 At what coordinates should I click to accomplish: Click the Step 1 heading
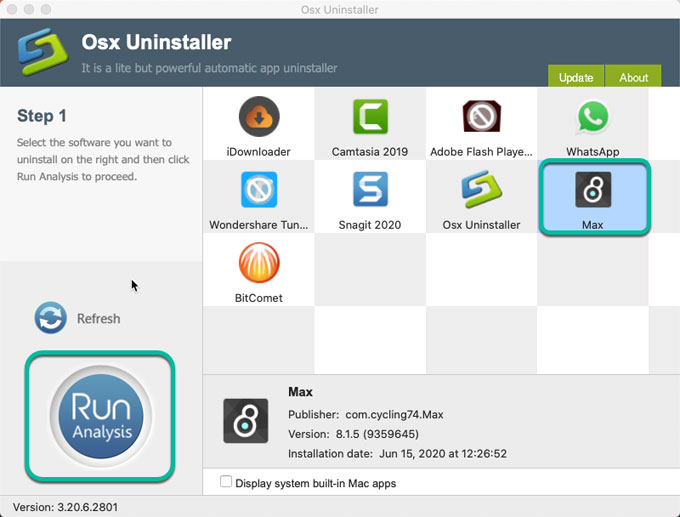click(42, 116)
